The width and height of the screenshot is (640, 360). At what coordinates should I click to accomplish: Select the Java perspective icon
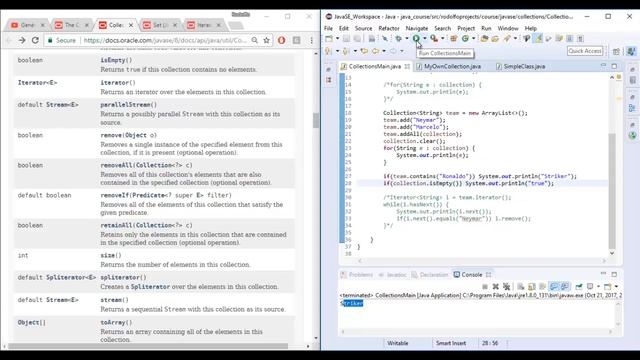[631, 51]
